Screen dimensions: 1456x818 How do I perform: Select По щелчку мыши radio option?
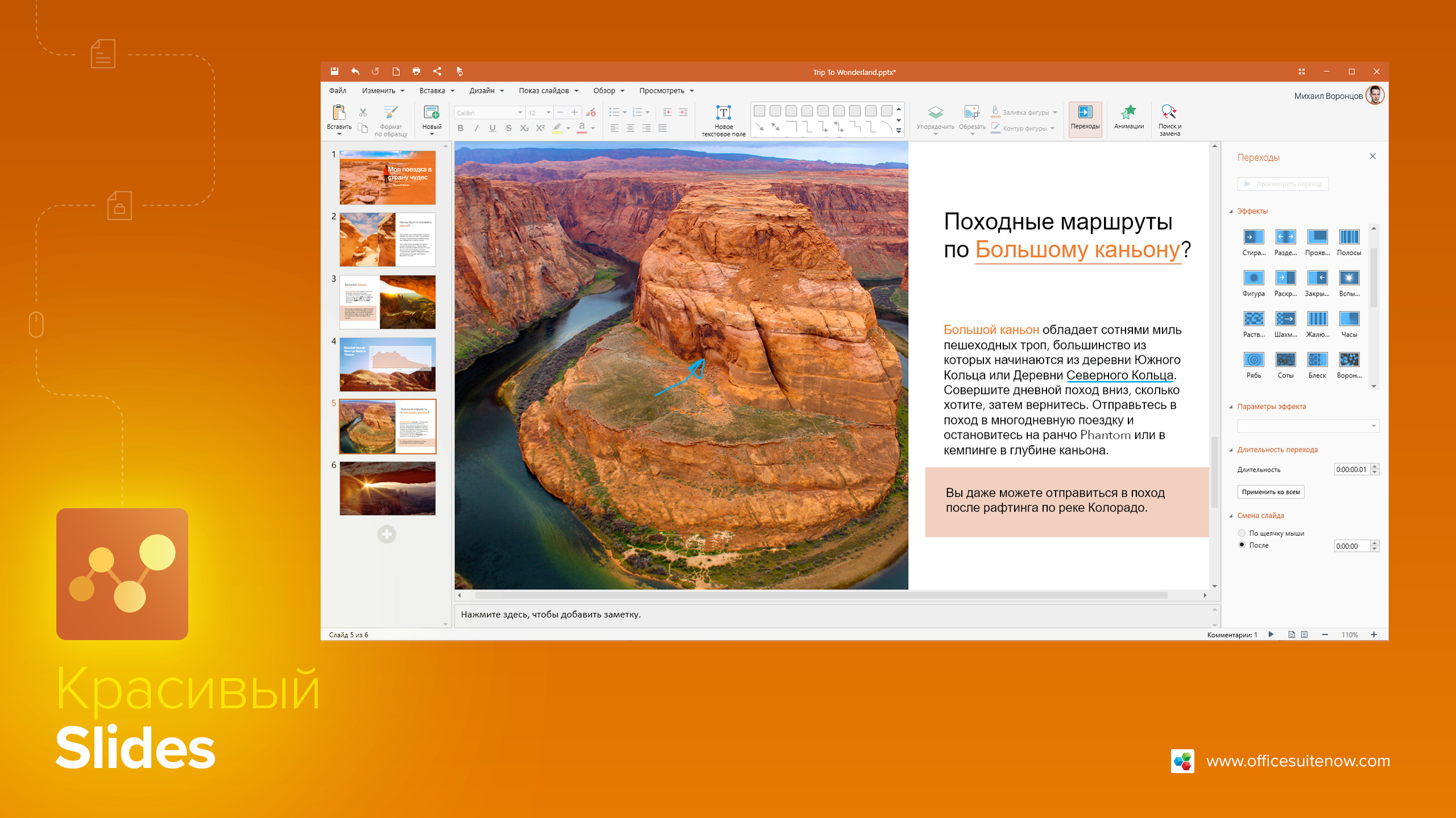point(1242,533)
